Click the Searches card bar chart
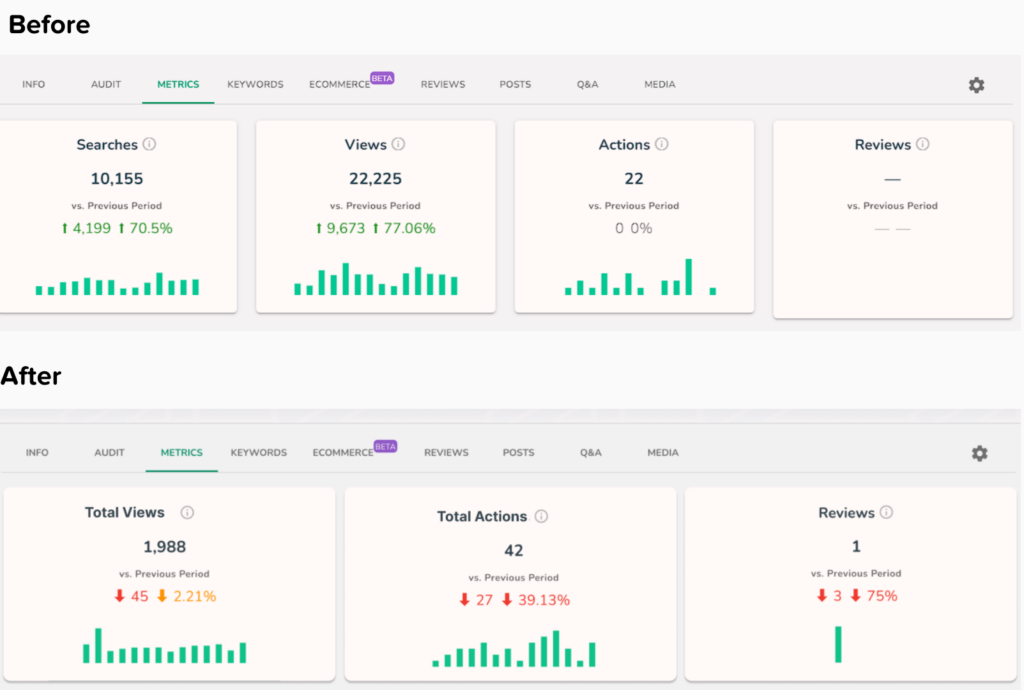Viewport: 1024px width, 690px height. point(117,286)
